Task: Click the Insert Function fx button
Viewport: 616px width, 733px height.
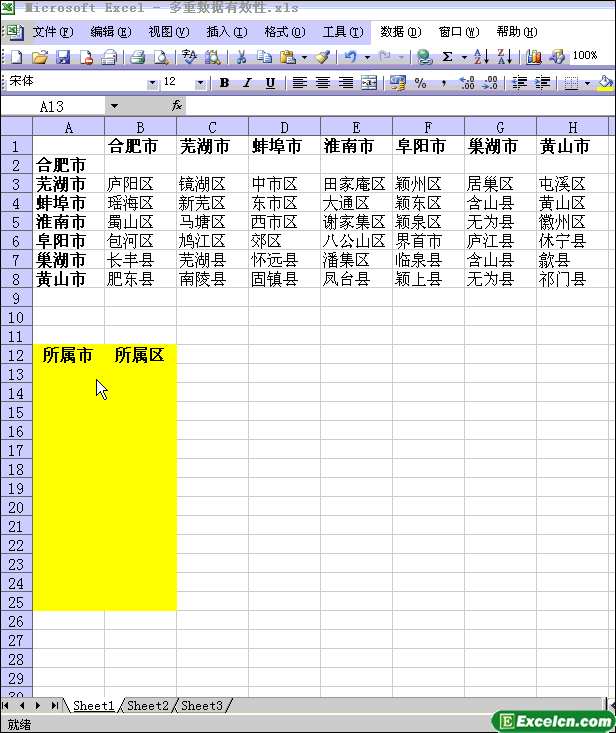Action: coord(177,106)
